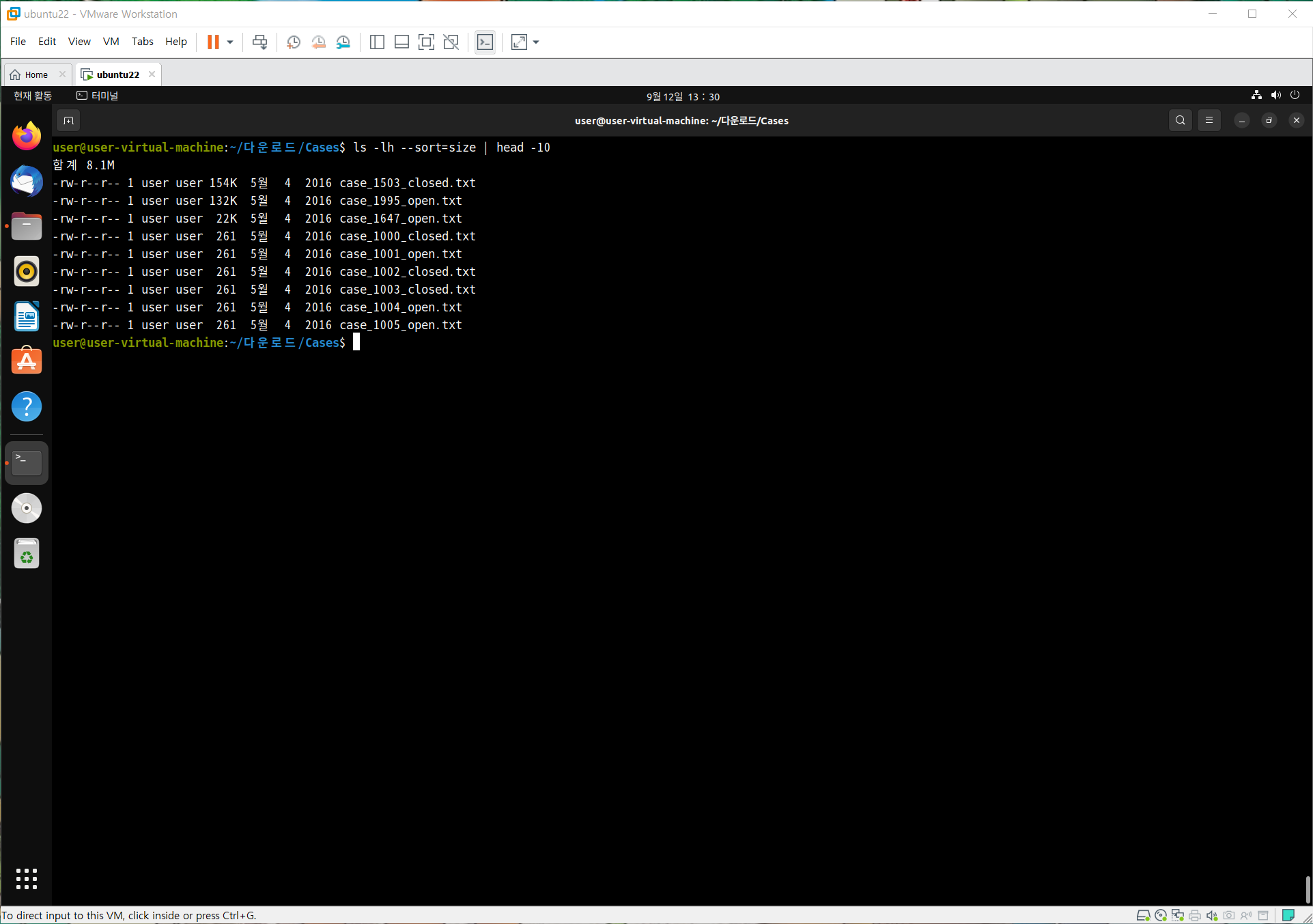1313x924 pixels.
Task: Enter full screen mode icon
Action: click(x=426, y=42)
